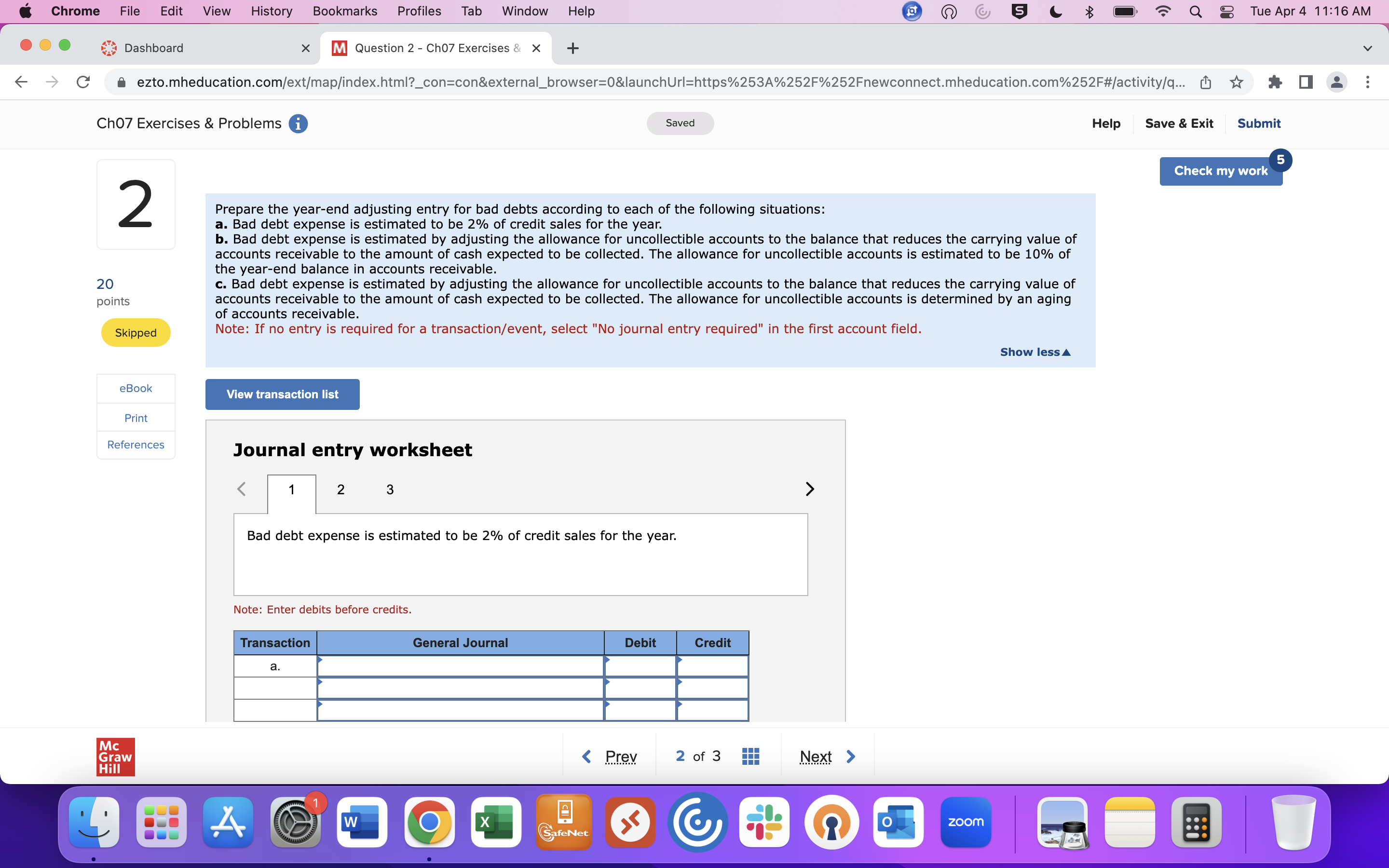
Task: Open Slack from the dock
Action: [764, 822]
